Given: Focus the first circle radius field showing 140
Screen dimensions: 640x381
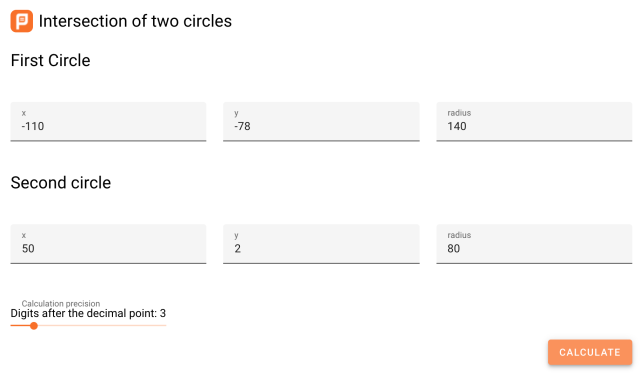Looking at the screenshot, I should click(x=534, y=122).
